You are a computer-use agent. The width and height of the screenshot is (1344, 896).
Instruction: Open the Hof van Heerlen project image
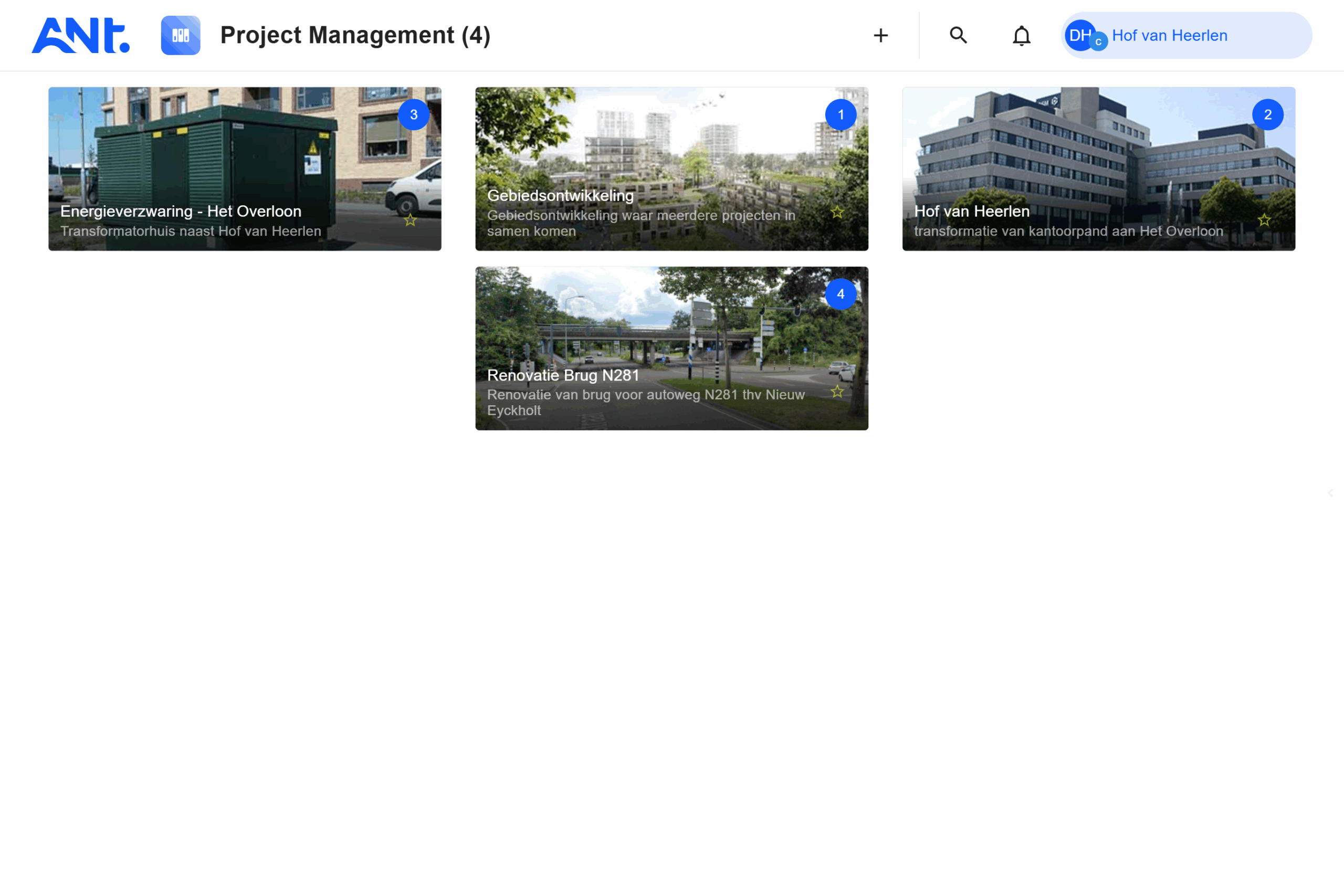(1098, 168)
